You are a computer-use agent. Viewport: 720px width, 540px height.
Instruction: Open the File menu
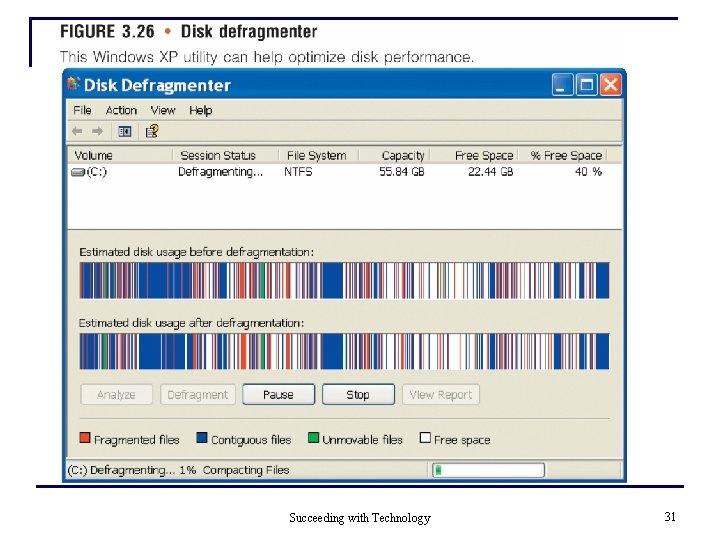tap(82, 110)
